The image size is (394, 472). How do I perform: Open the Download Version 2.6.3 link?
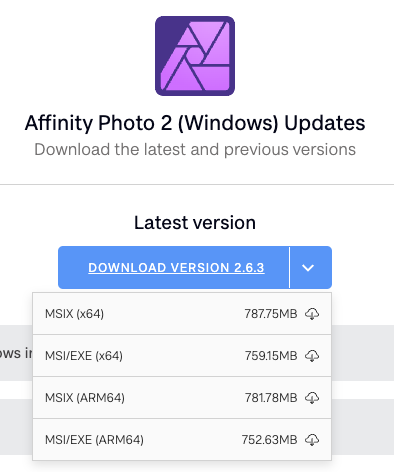click(176, 268)
